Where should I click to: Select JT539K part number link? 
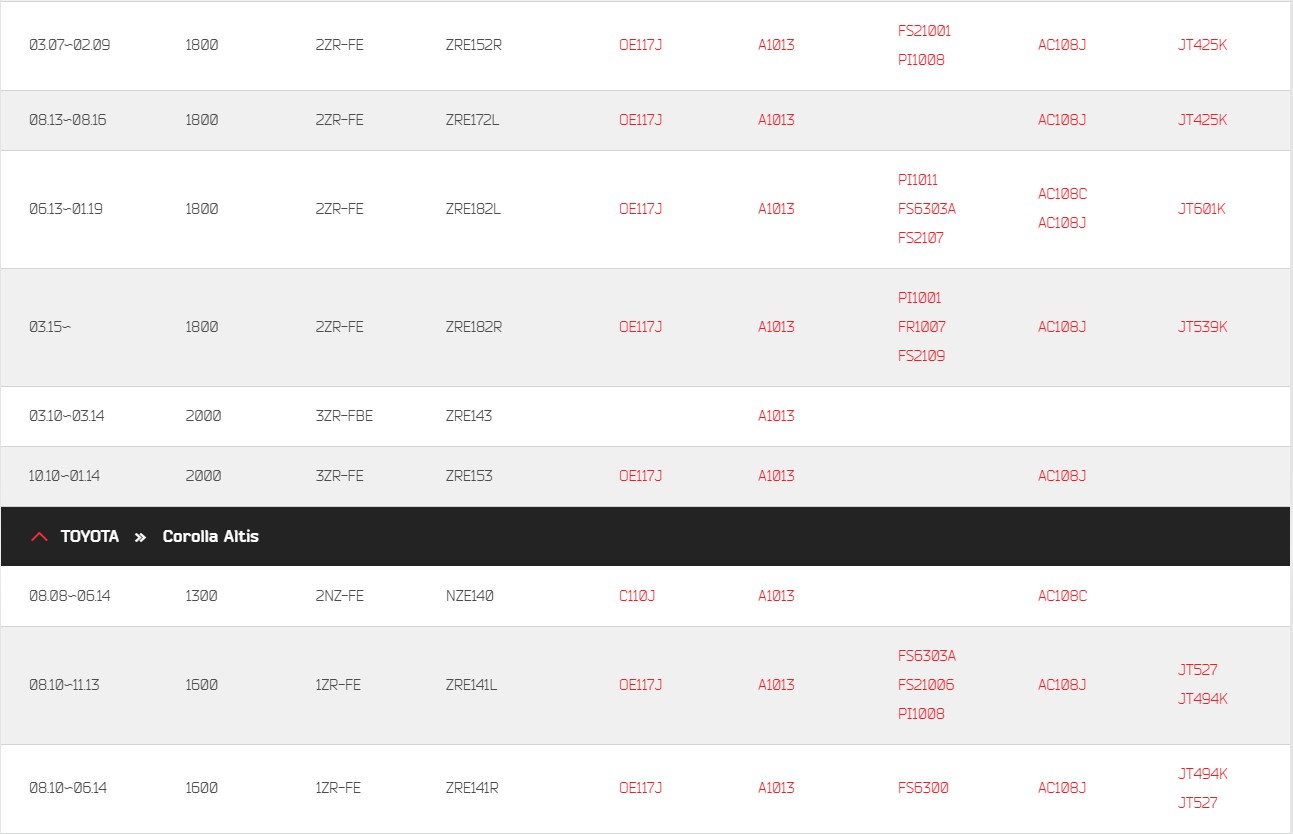tap(1202, 327)
